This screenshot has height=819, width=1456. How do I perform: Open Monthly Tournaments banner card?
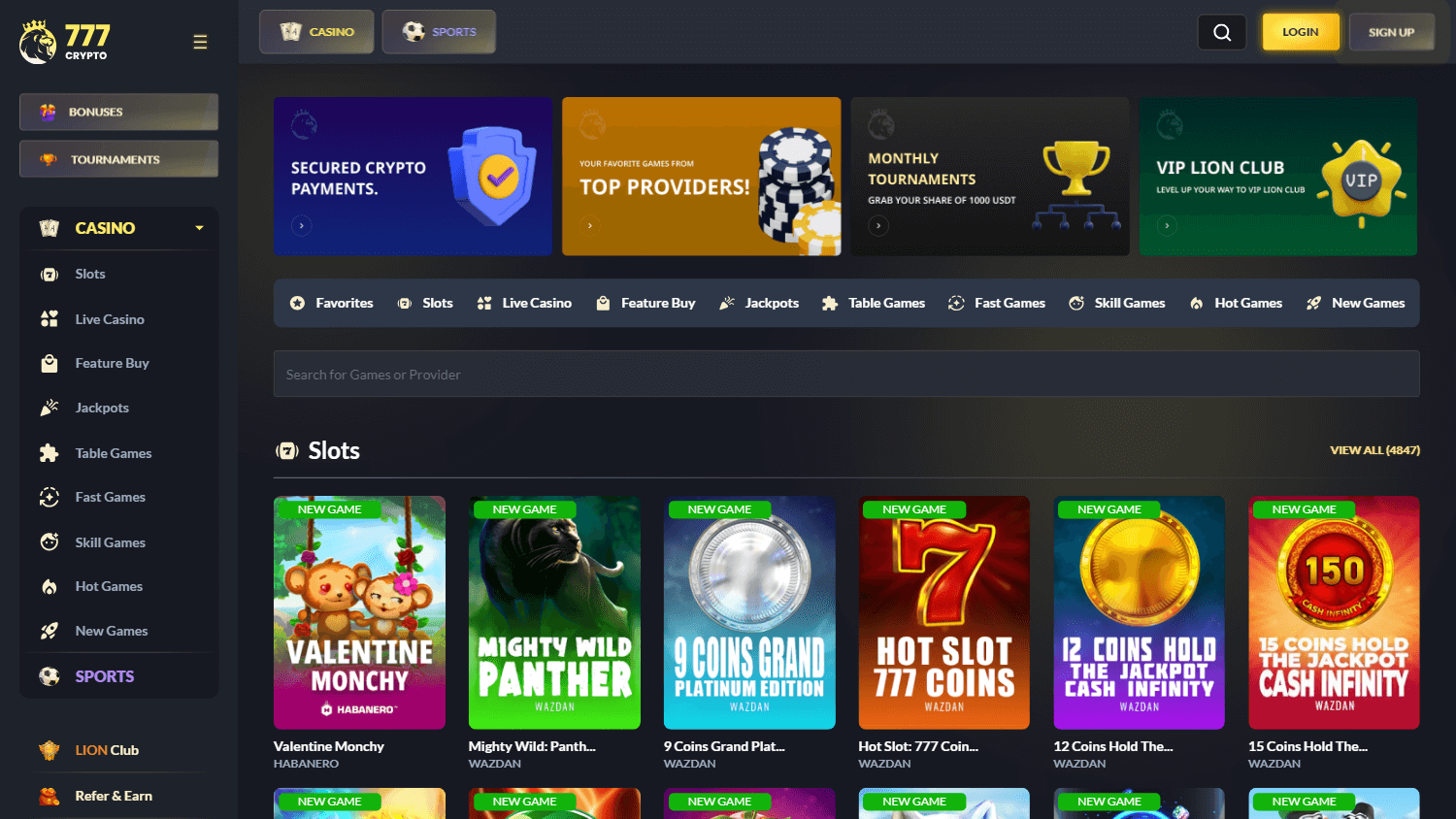tap(990, 177)
